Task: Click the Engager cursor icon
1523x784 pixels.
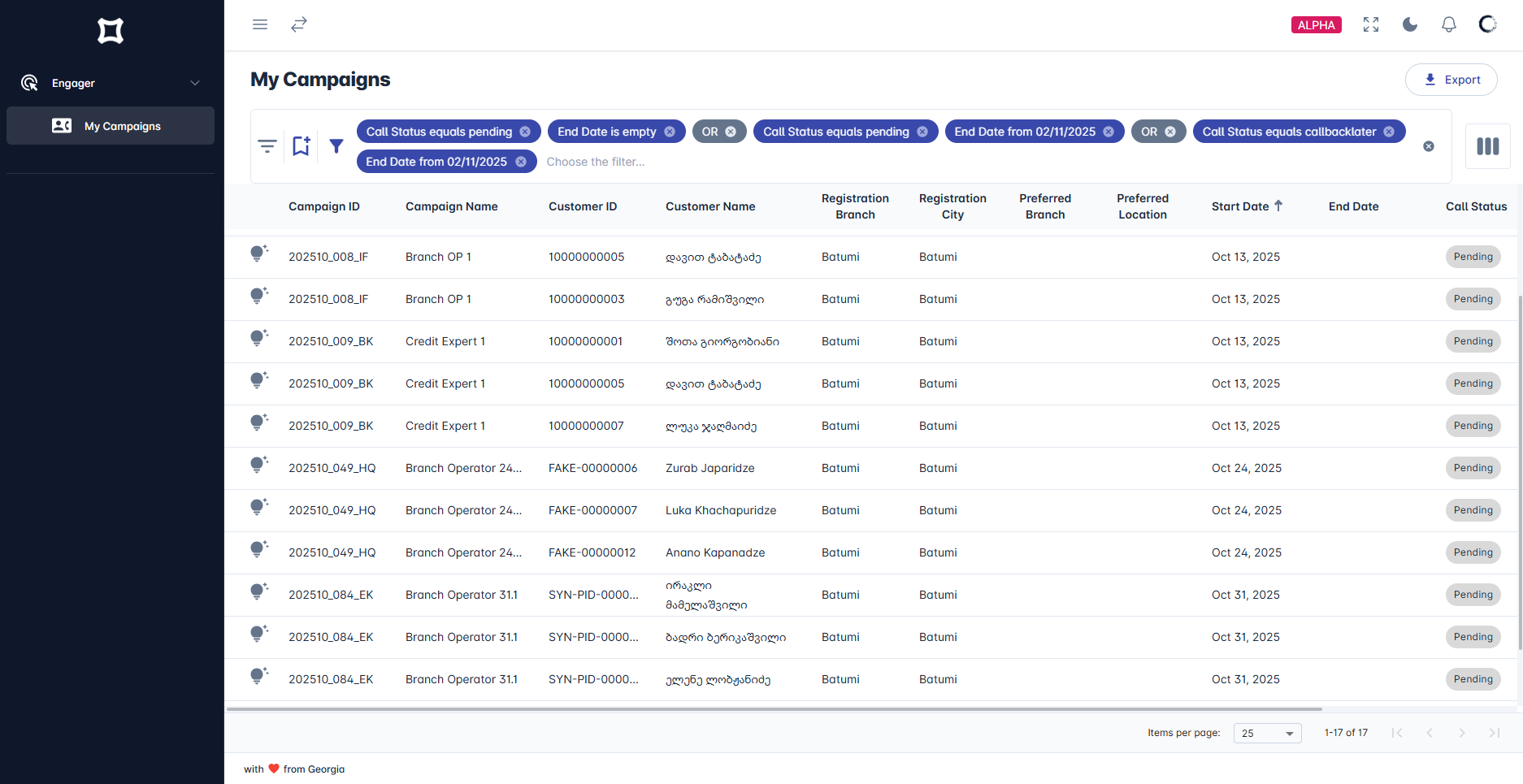Action: point(29,83)
